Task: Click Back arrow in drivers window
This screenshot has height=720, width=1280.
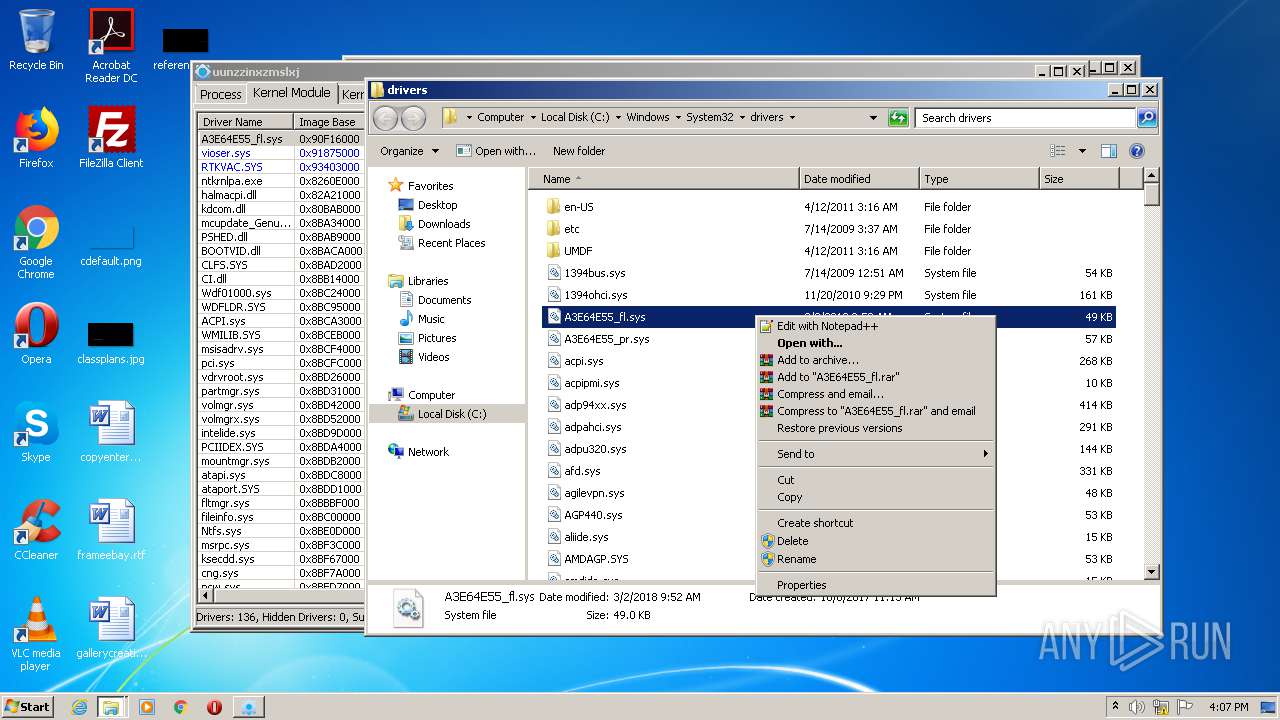Action: click(x=386, y=118)
